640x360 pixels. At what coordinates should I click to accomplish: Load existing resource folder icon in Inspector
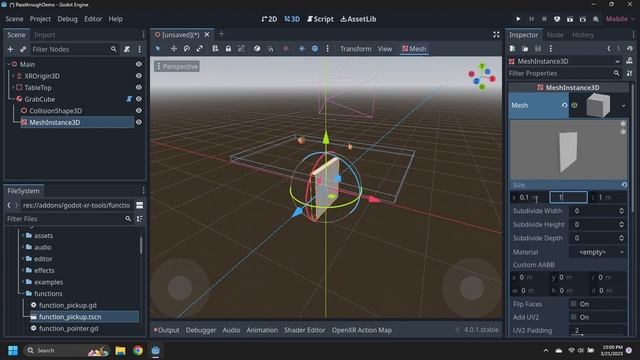coord(525,49)
